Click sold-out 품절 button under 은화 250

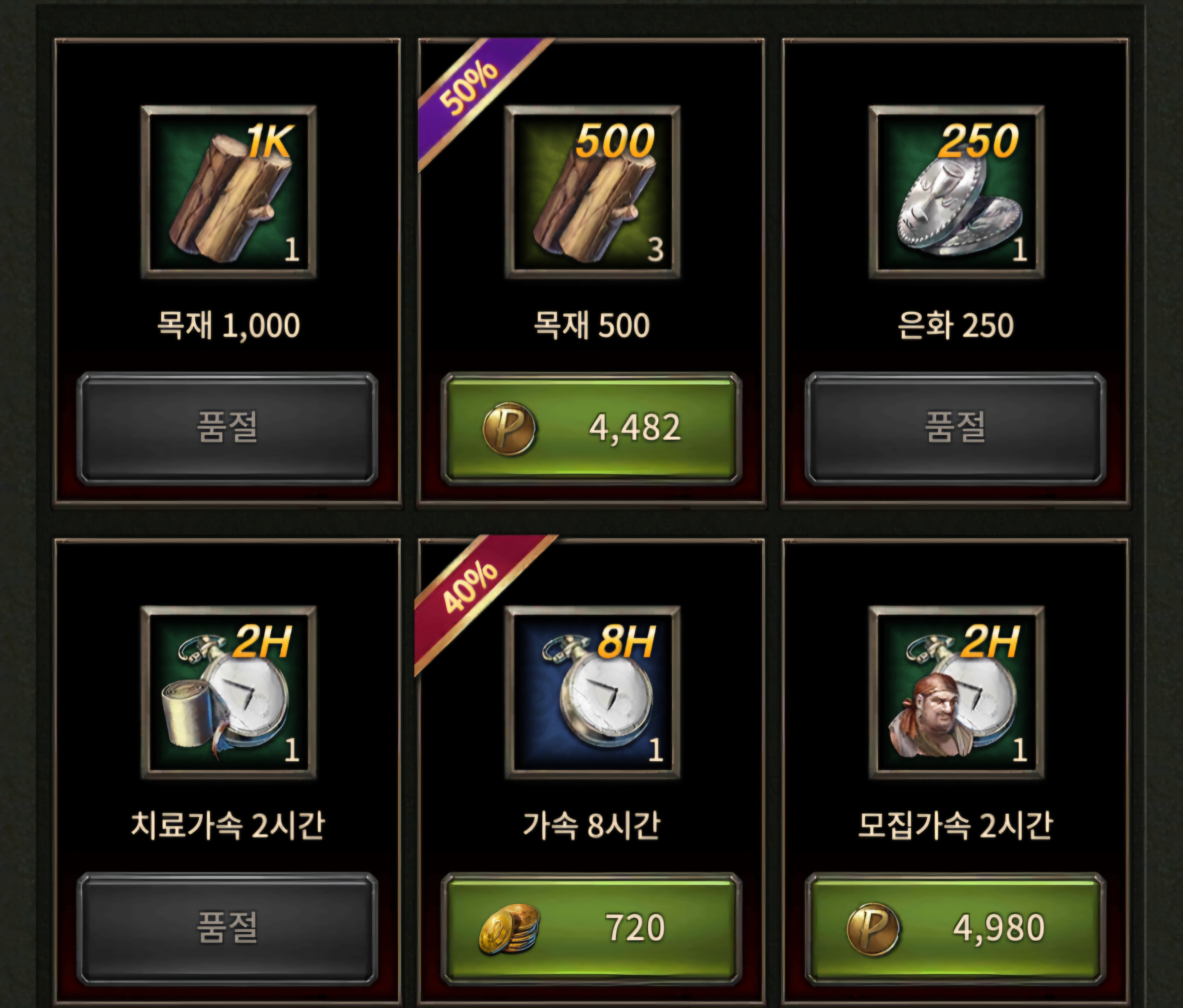(x=956, y=428)
